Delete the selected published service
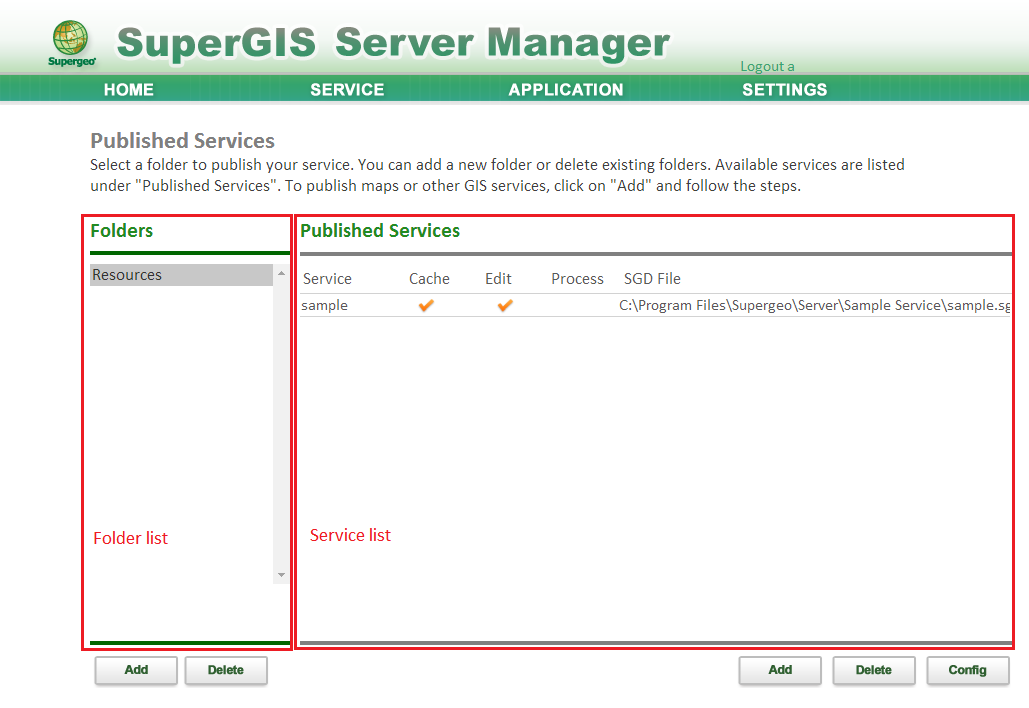 click(873, 670)
